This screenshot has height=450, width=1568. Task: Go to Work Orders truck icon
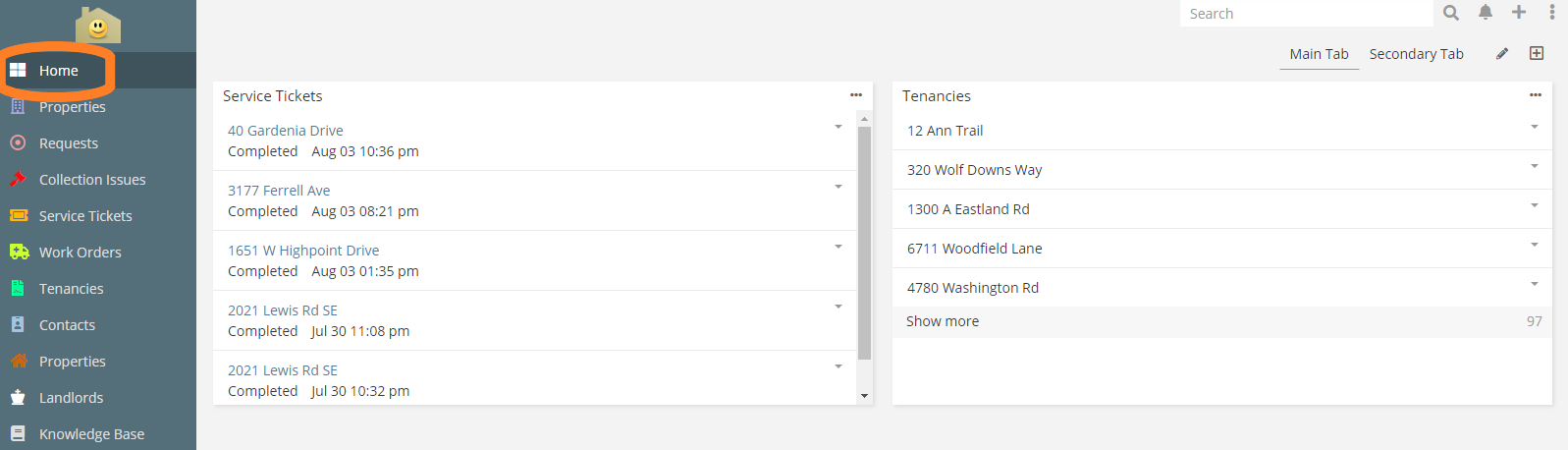(19, 253)
